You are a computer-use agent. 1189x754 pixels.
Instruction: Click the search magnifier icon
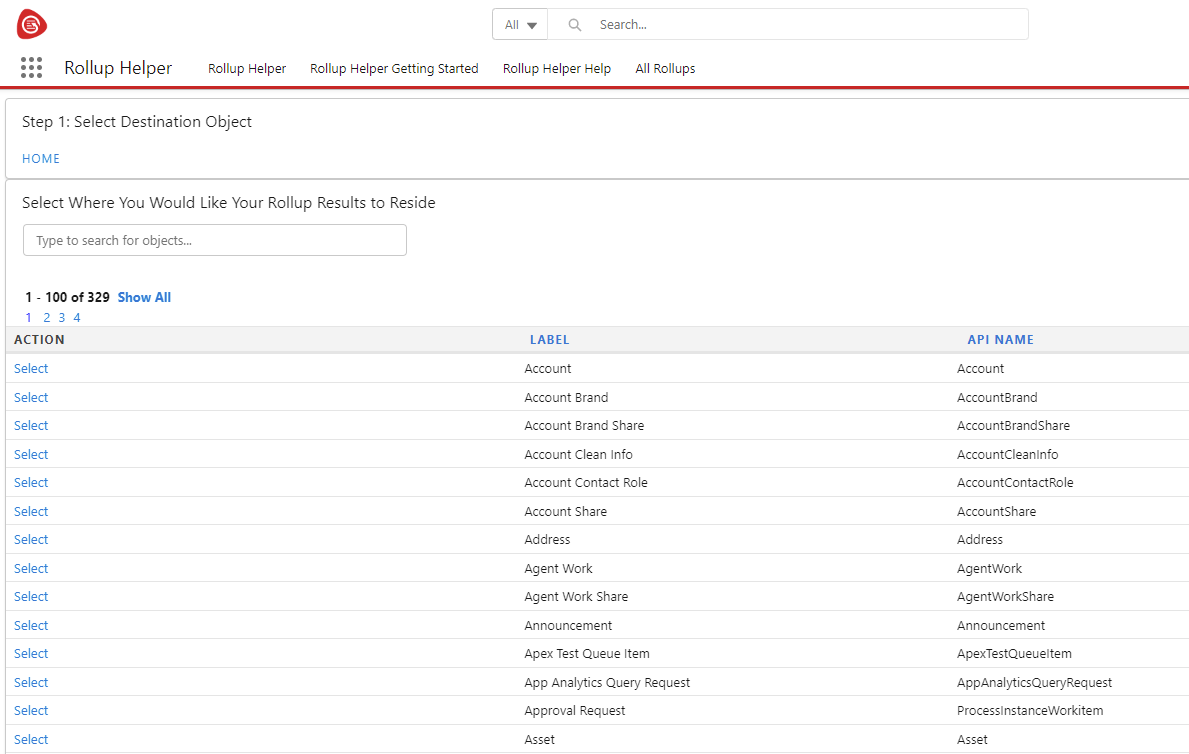[x=575, y=25]
